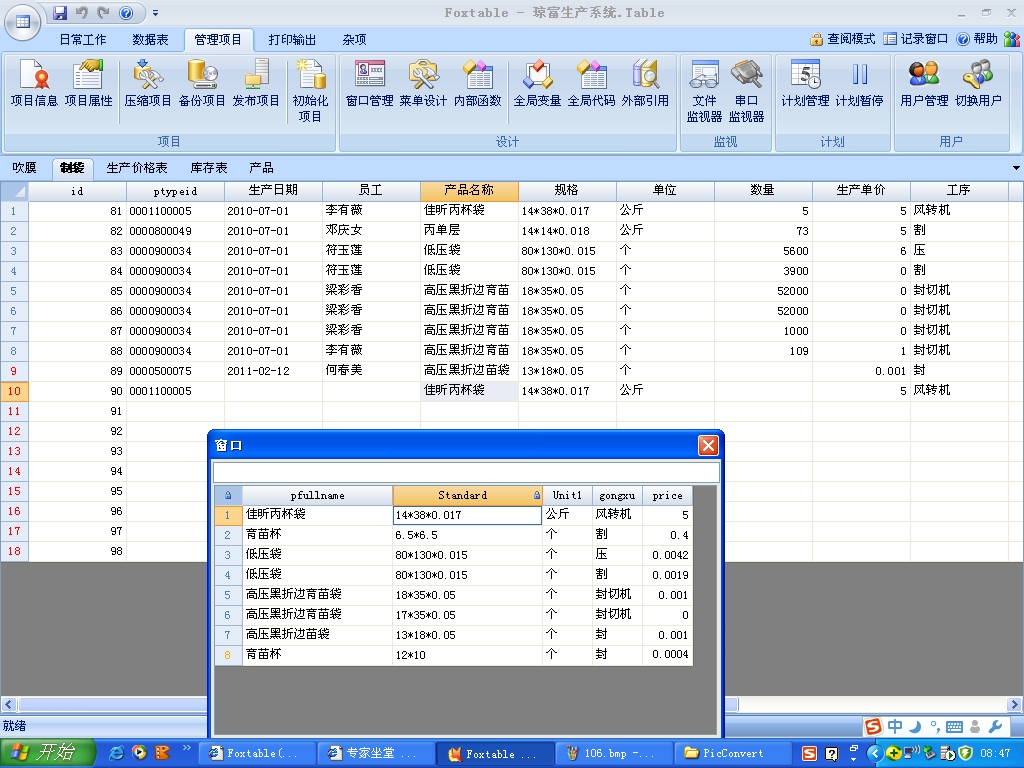The height and width of the screenshot is (768, 1024).
Task: Open 菜单设计 in the ribbon
Action: coord(423,84)
